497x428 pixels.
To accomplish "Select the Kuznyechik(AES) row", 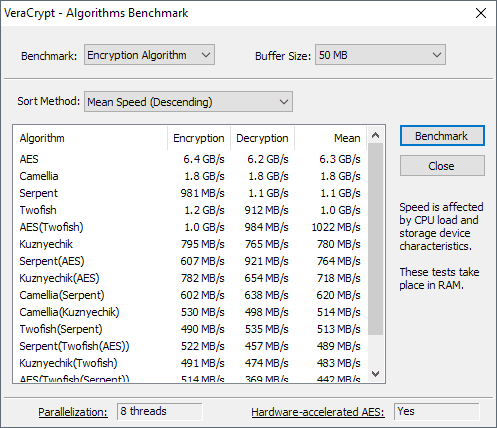I will tap(190, 278).
